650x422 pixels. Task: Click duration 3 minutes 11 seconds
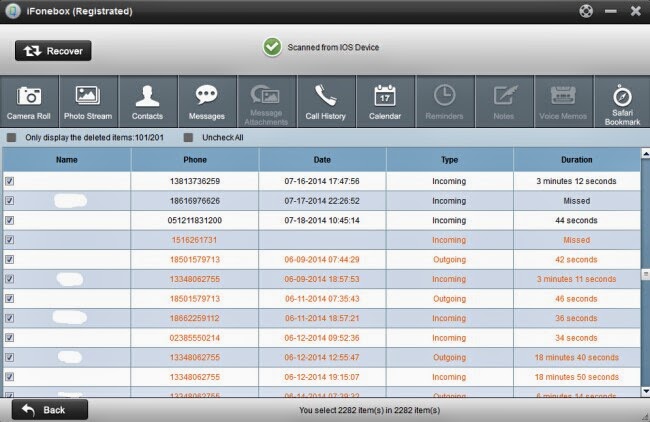click(576, 279)
